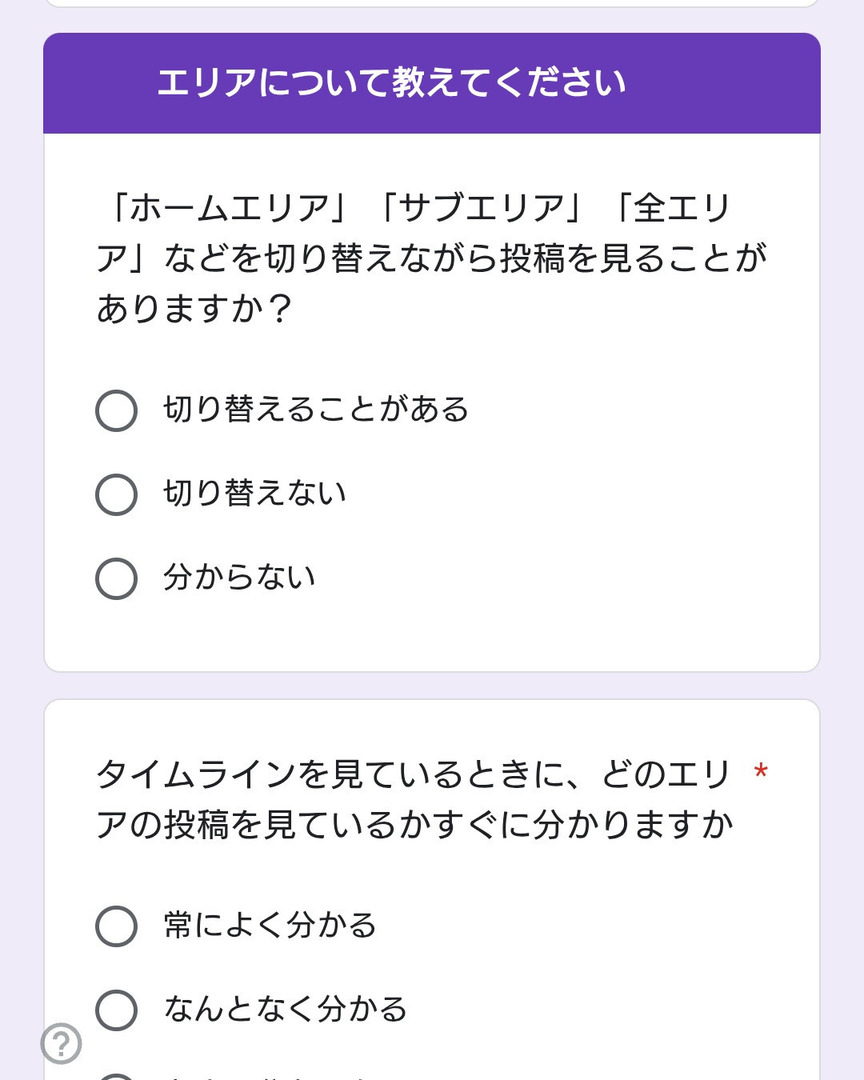Click the 「サブエリア」 text in the question
This screenshot has width=864, height=1080.
click(x=478, y=208)
